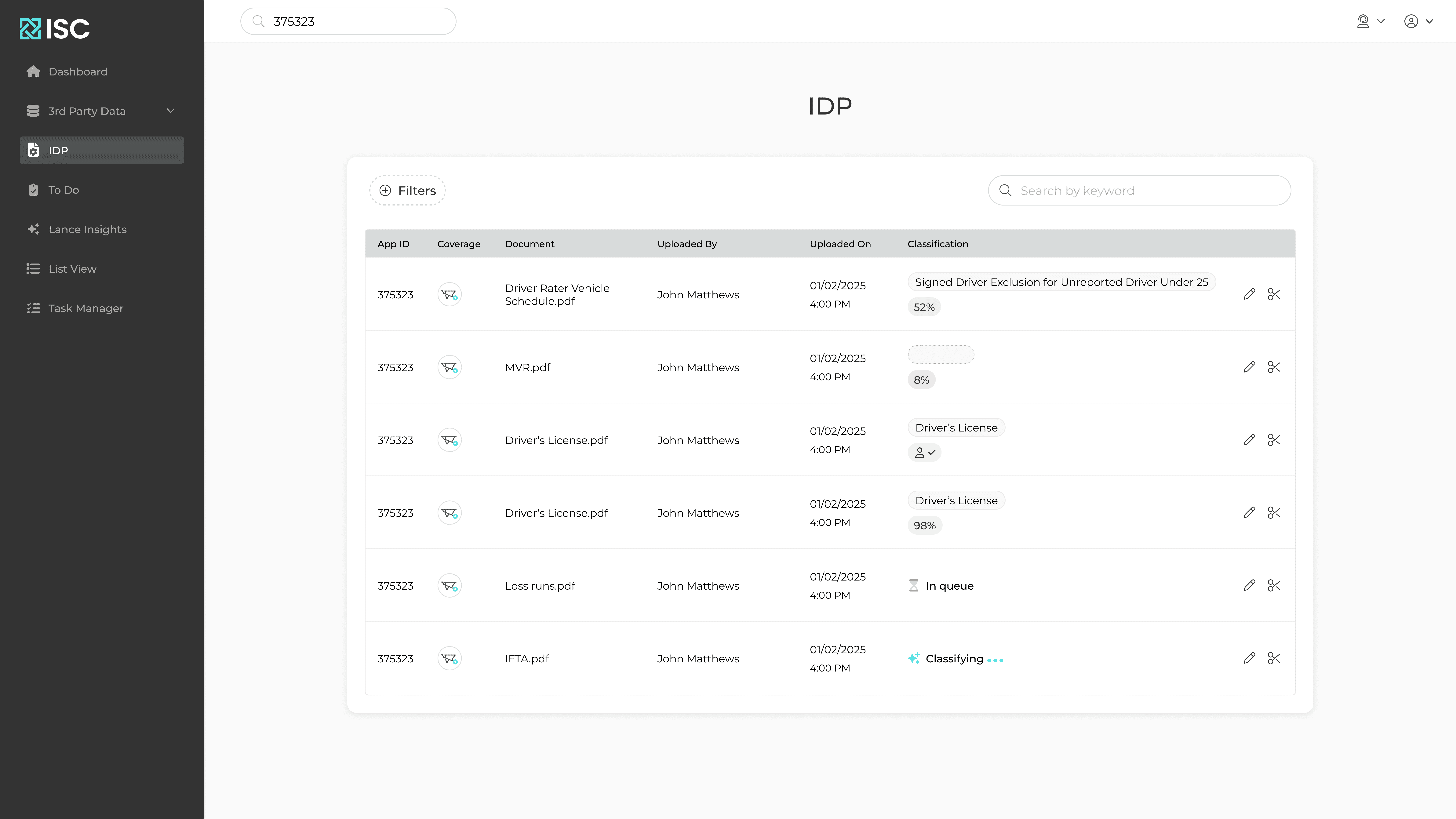Click the top search field containing 375323
The width and height of the screenshot is (1456, 819).
click(x=348, y=21)
